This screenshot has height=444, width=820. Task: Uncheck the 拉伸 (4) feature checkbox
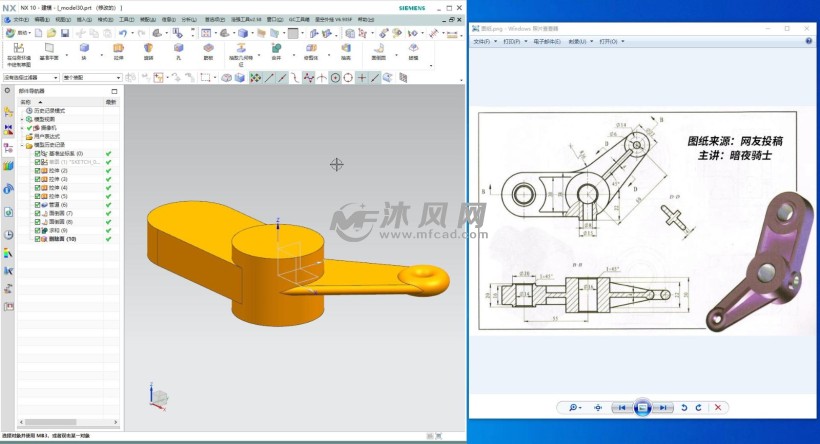(38, 188)
